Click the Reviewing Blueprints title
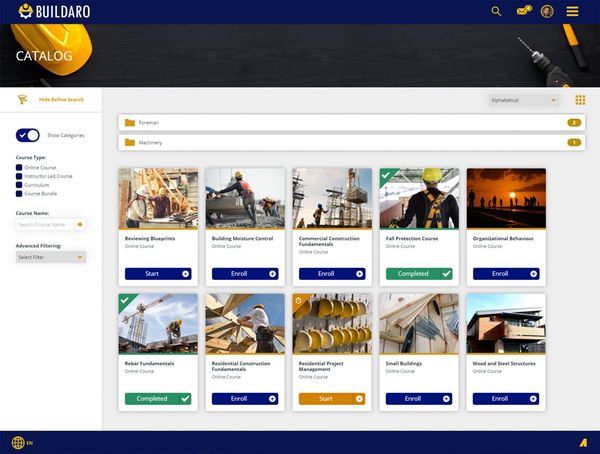 tap(150, 238)
